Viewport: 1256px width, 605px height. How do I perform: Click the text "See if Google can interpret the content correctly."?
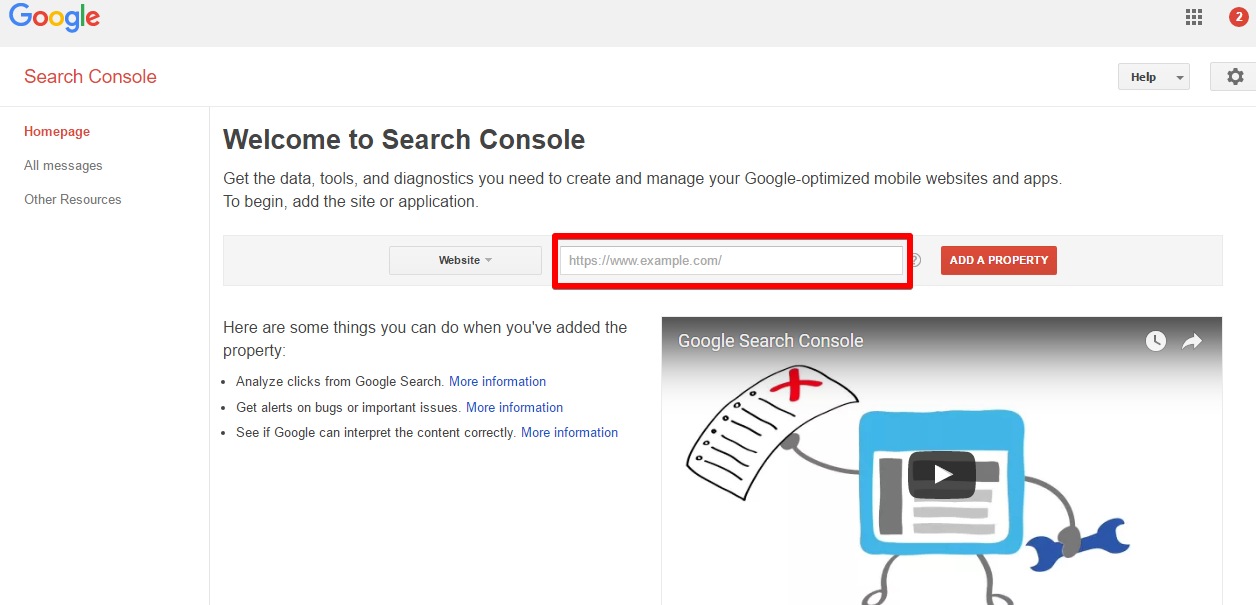(x=376, y=433)
